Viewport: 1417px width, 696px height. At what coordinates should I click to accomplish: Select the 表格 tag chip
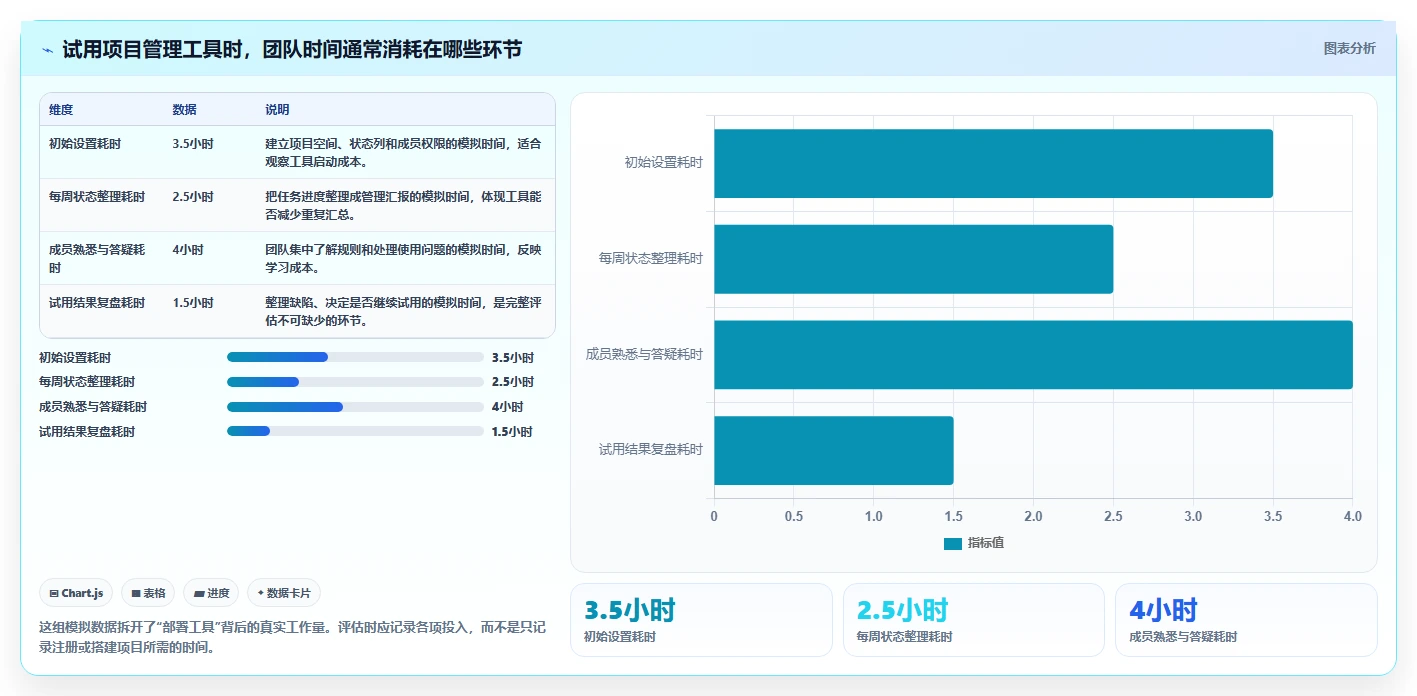coord(148,593)
